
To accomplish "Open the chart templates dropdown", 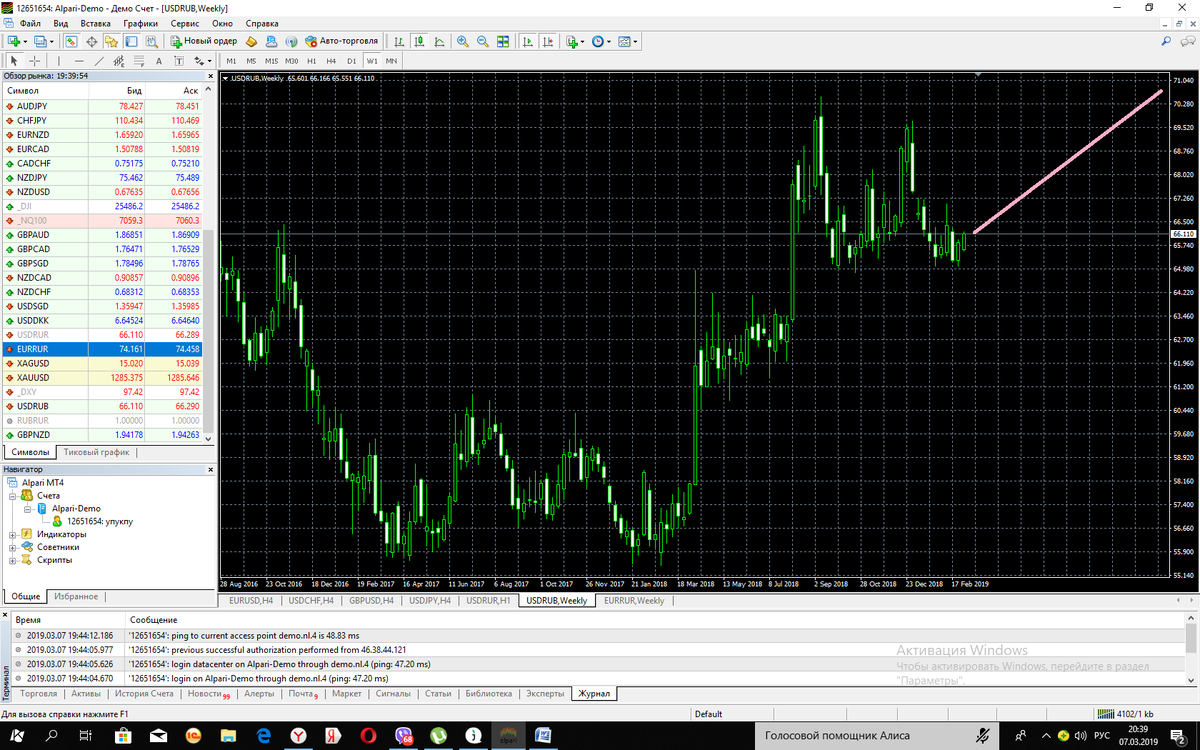I will point(627,41).
